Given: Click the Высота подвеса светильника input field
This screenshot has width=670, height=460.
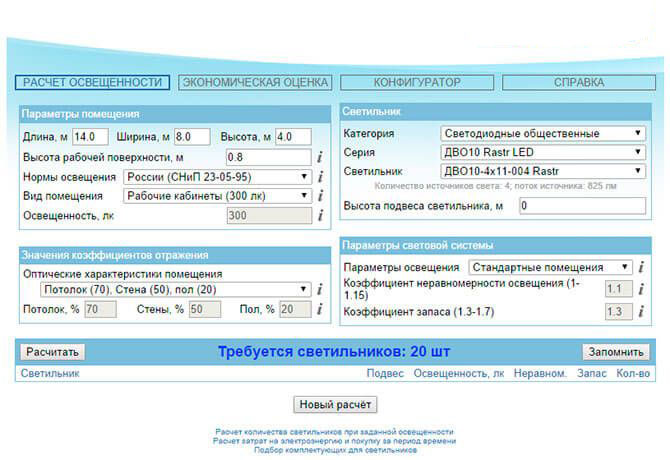Looking at the screenshot, I should tap(582, 205).
